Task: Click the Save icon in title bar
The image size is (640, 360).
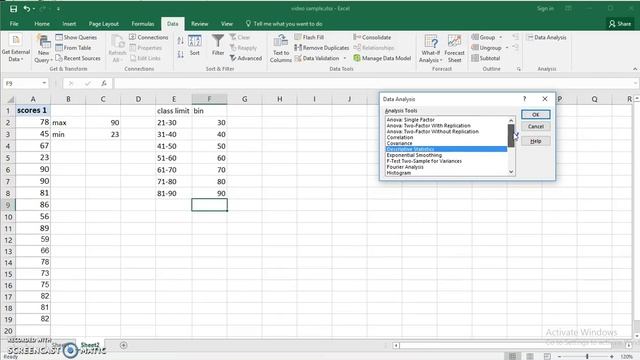Action: pos(13,9)
